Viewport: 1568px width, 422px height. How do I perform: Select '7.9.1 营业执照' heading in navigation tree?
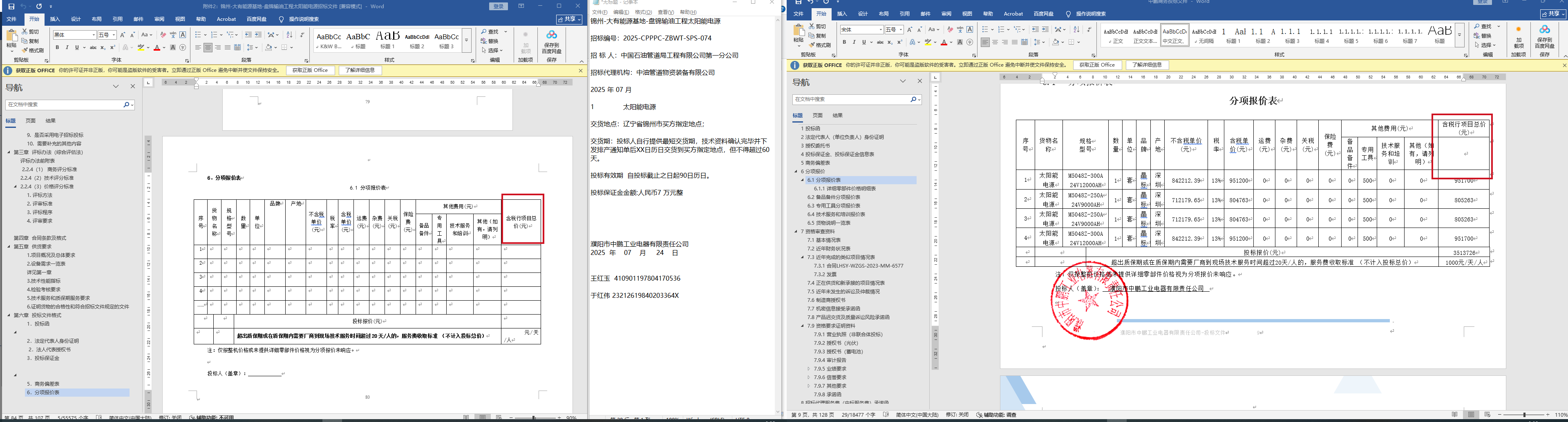pyautogui.click(x=848, y=335)
